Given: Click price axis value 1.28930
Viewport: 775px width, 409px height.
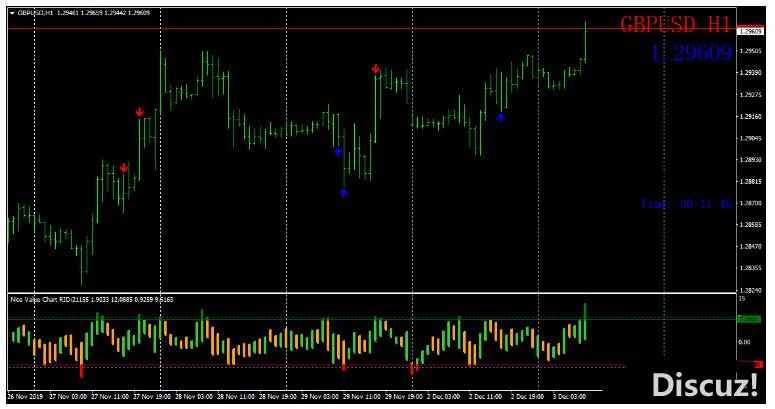Looking at the screenshot, I should [749, 160].
